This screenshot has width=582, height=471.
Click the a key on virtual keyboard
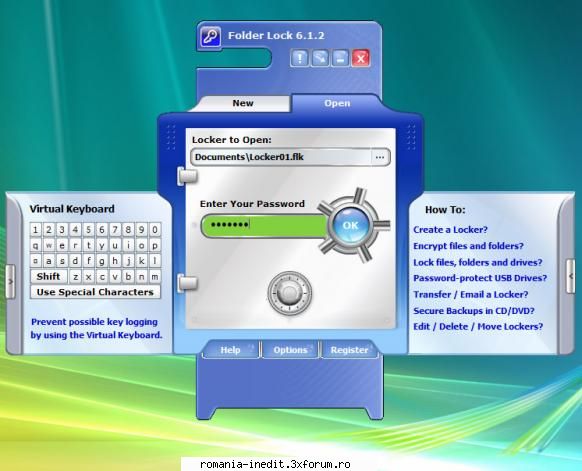point(49,261)
